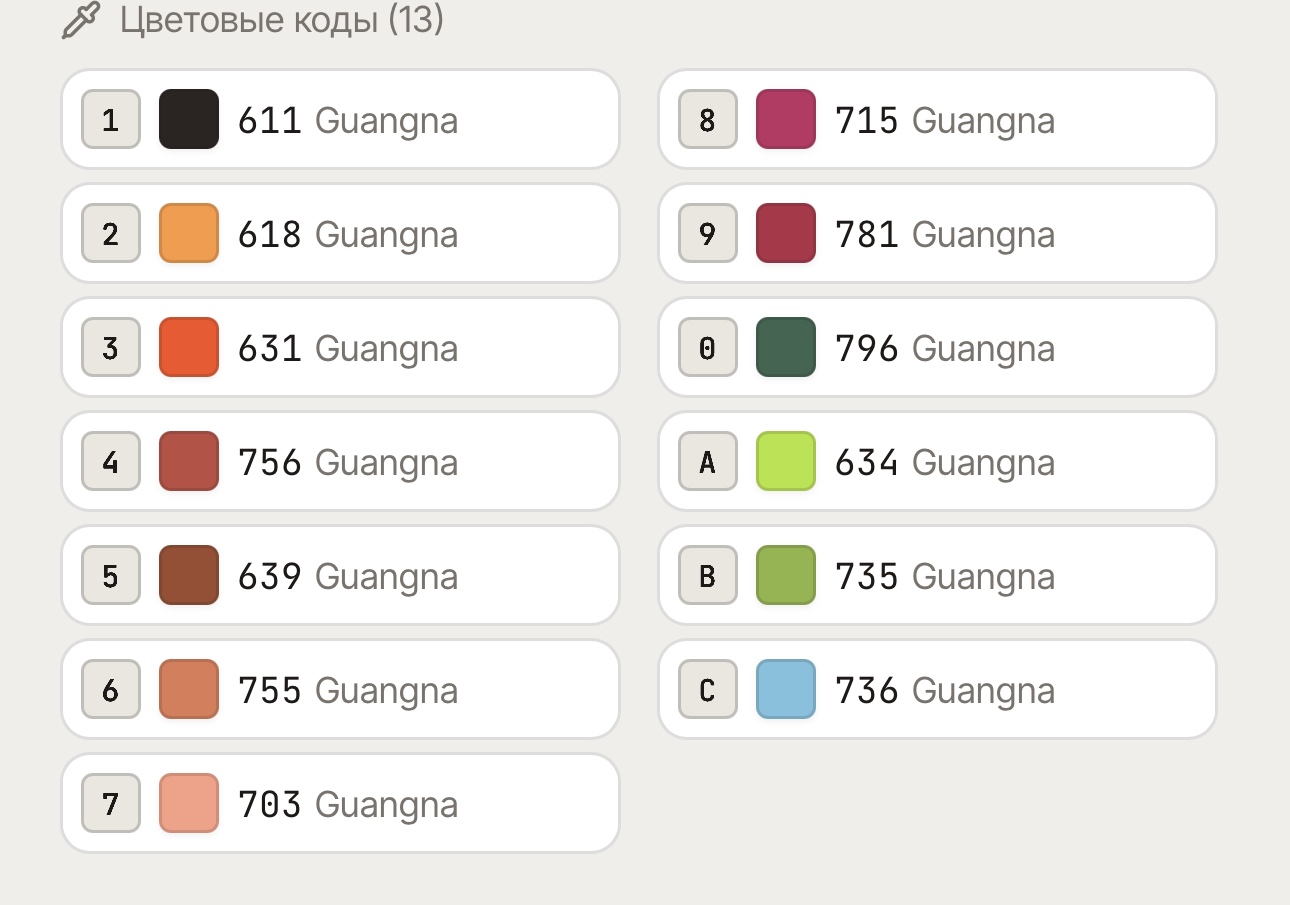Select the 781 Guangna color row
Viewport: 1290px width, 905px height.
938,233
